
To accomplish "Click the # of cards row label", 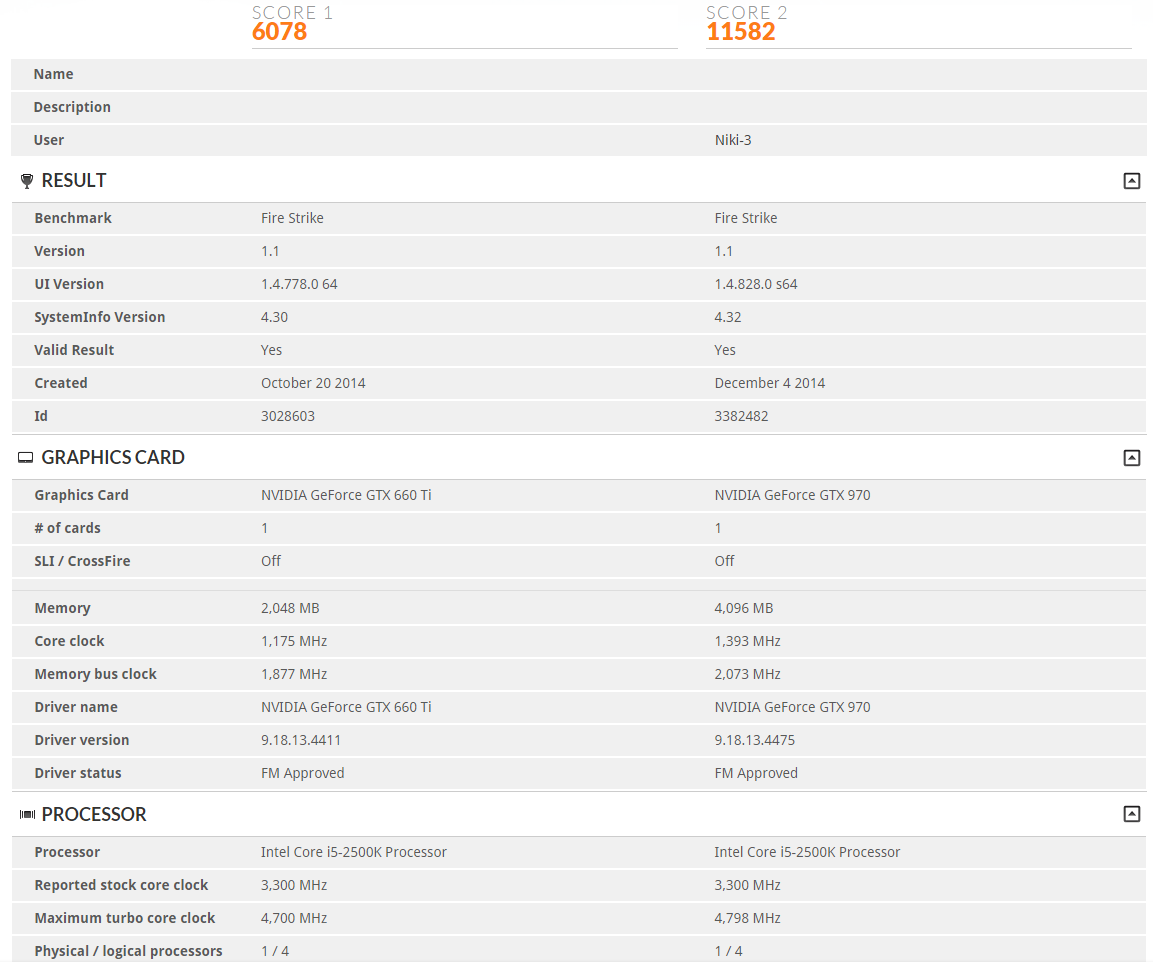I will tap(68, 528).
